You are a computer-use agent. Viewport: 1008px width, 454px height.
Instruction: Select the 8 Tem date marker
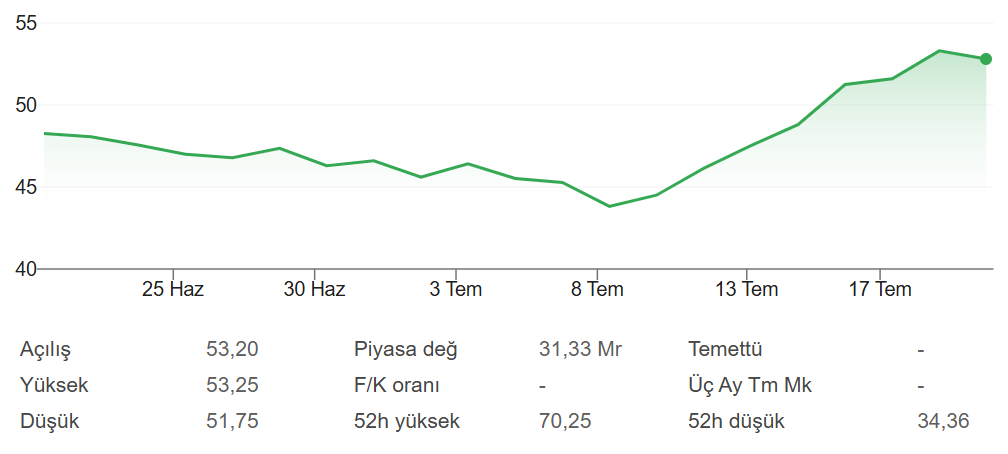point(597,289)
